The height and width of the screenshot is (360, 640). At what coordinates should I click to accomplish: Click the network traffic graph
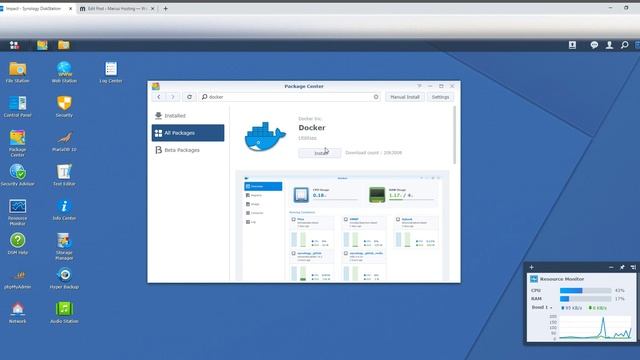point(596,327)
